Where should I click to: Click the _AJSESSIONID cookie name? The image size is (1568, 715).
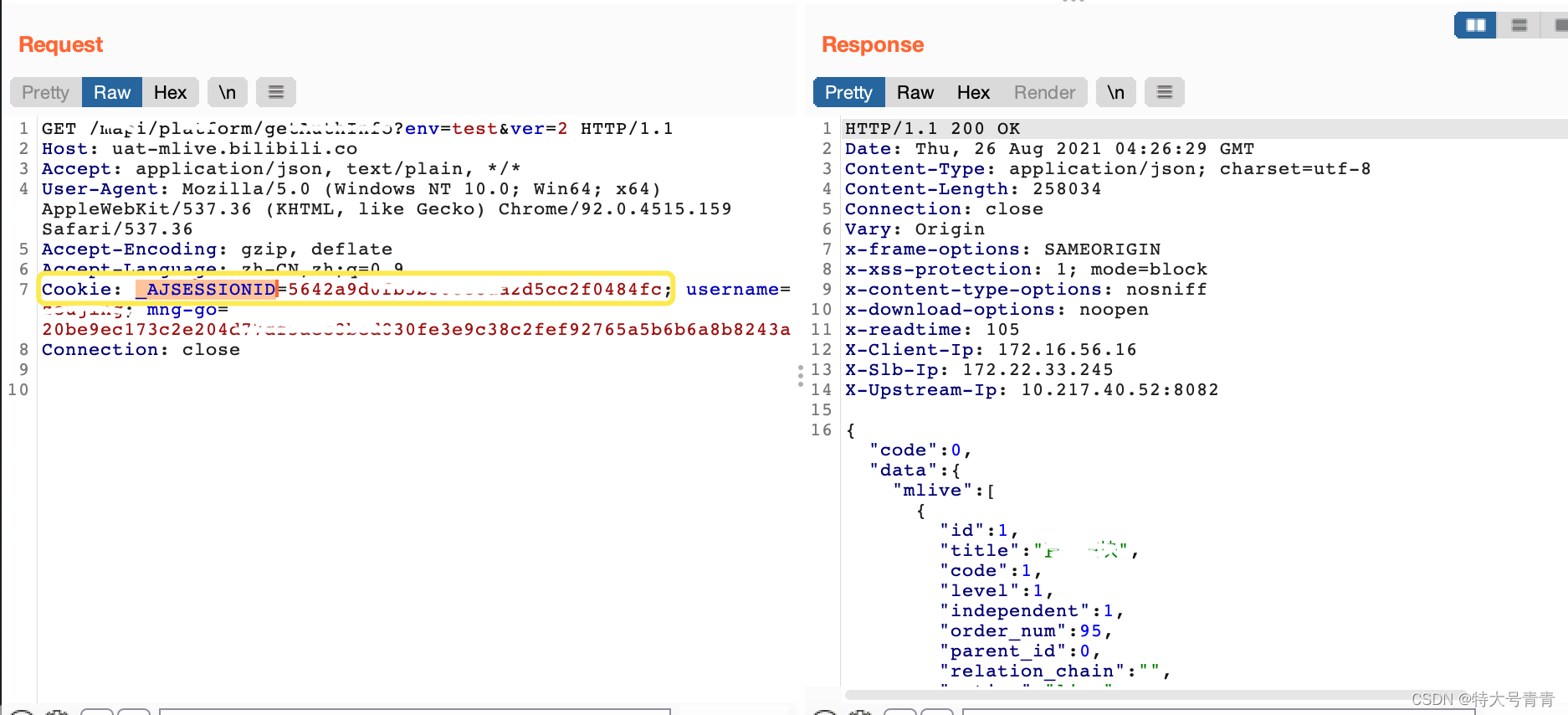tap(206, 290)
